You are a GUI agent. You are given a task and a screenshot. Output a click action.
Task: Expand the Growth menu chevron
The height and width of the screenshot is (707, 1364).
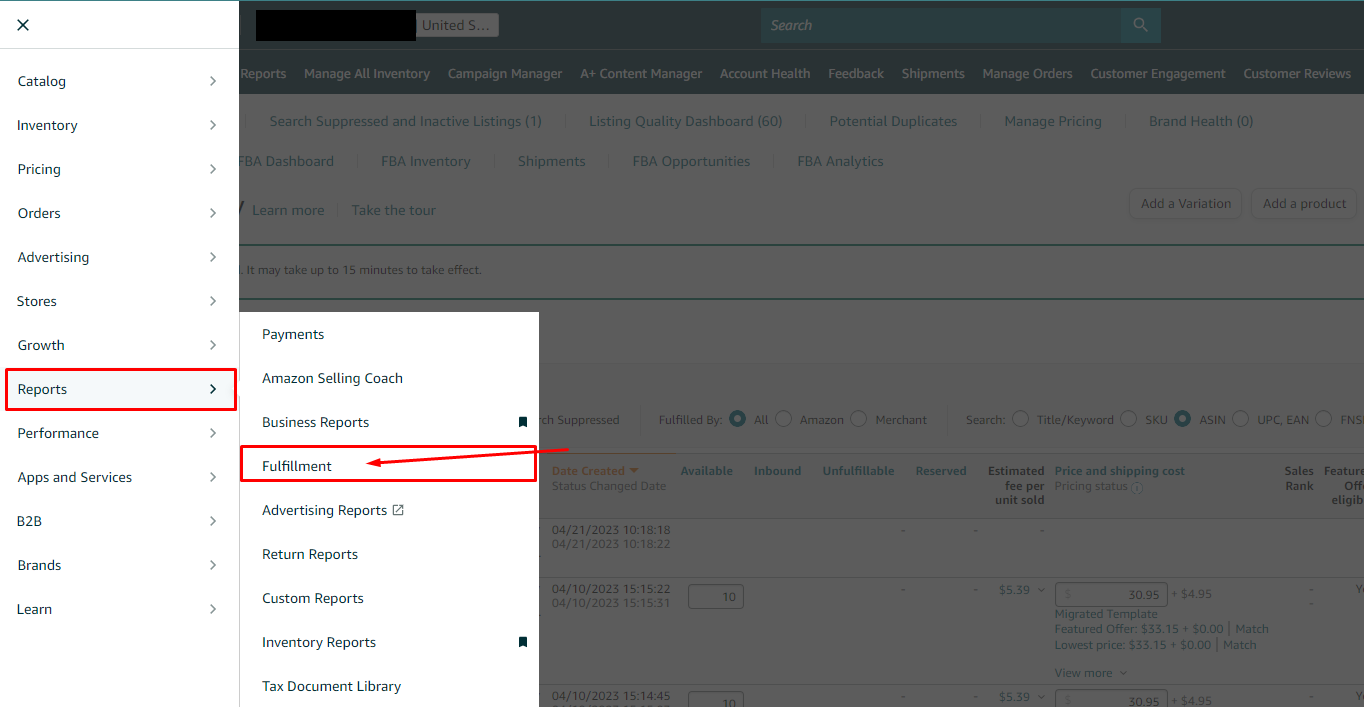coord(213,345)
